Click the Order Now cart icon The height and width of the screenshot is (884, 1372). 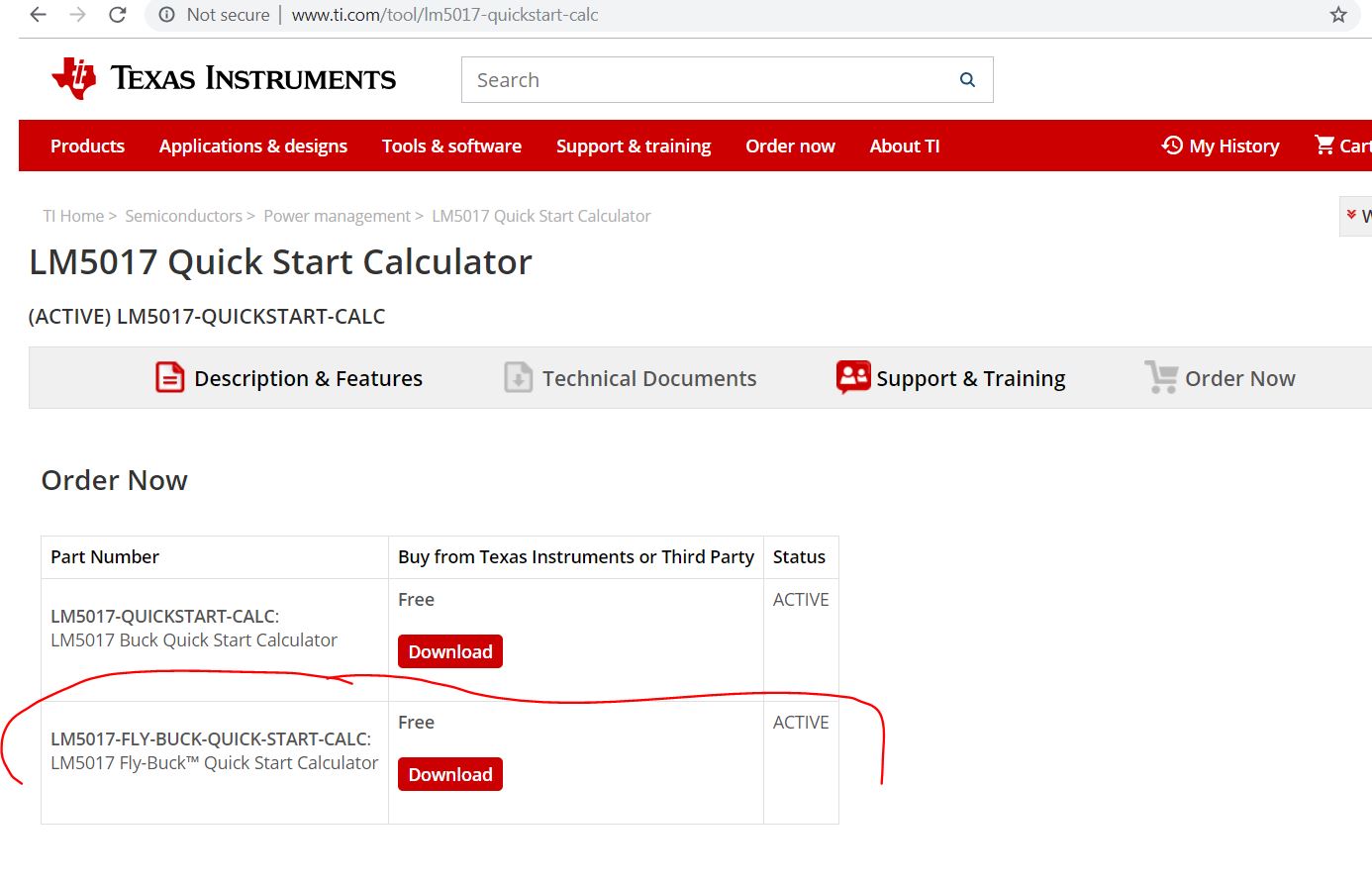tap(1161, 377)
